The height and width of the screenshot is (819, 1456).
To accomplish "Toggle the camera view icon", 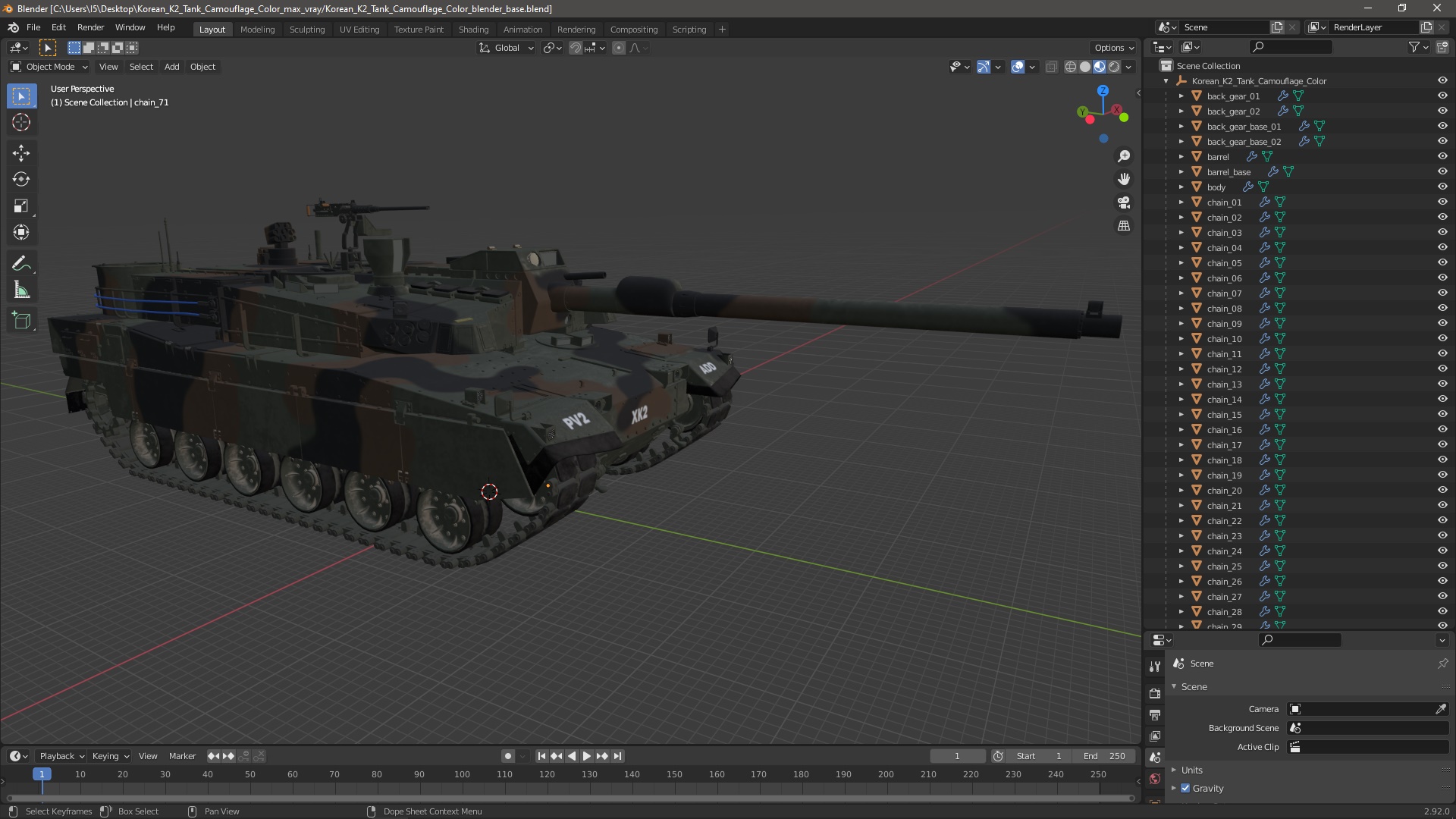I will pos(1124,202).
